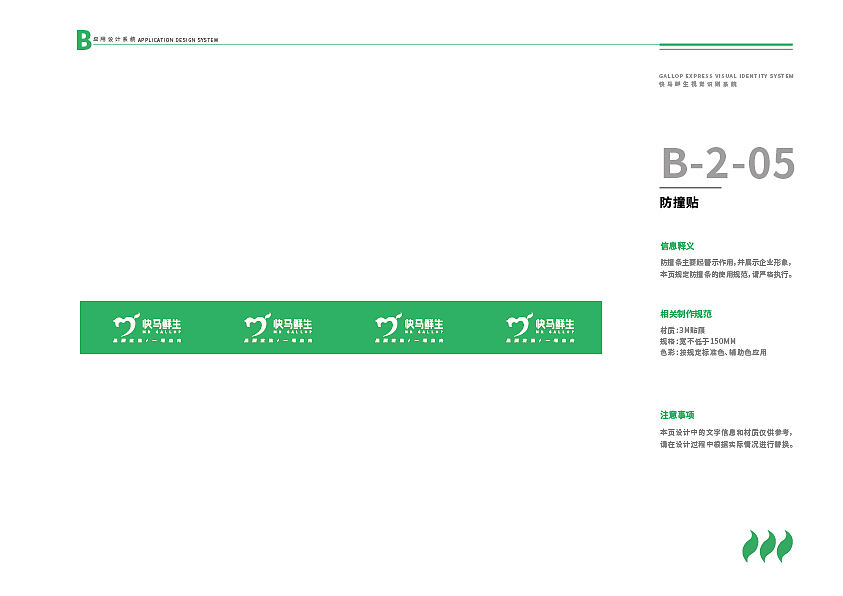Click the first 快马鲜生 logo from the left
The width and height of the screenshot is (843, 596).
(147, 328)
